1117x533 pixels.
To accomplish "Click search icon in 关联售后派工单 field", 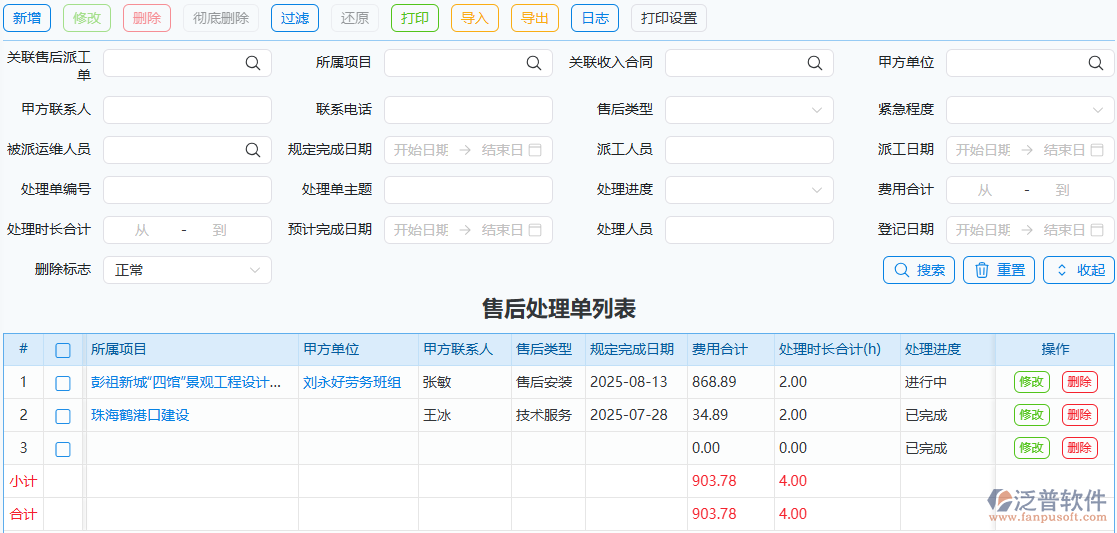I will (x=253, y=63).
